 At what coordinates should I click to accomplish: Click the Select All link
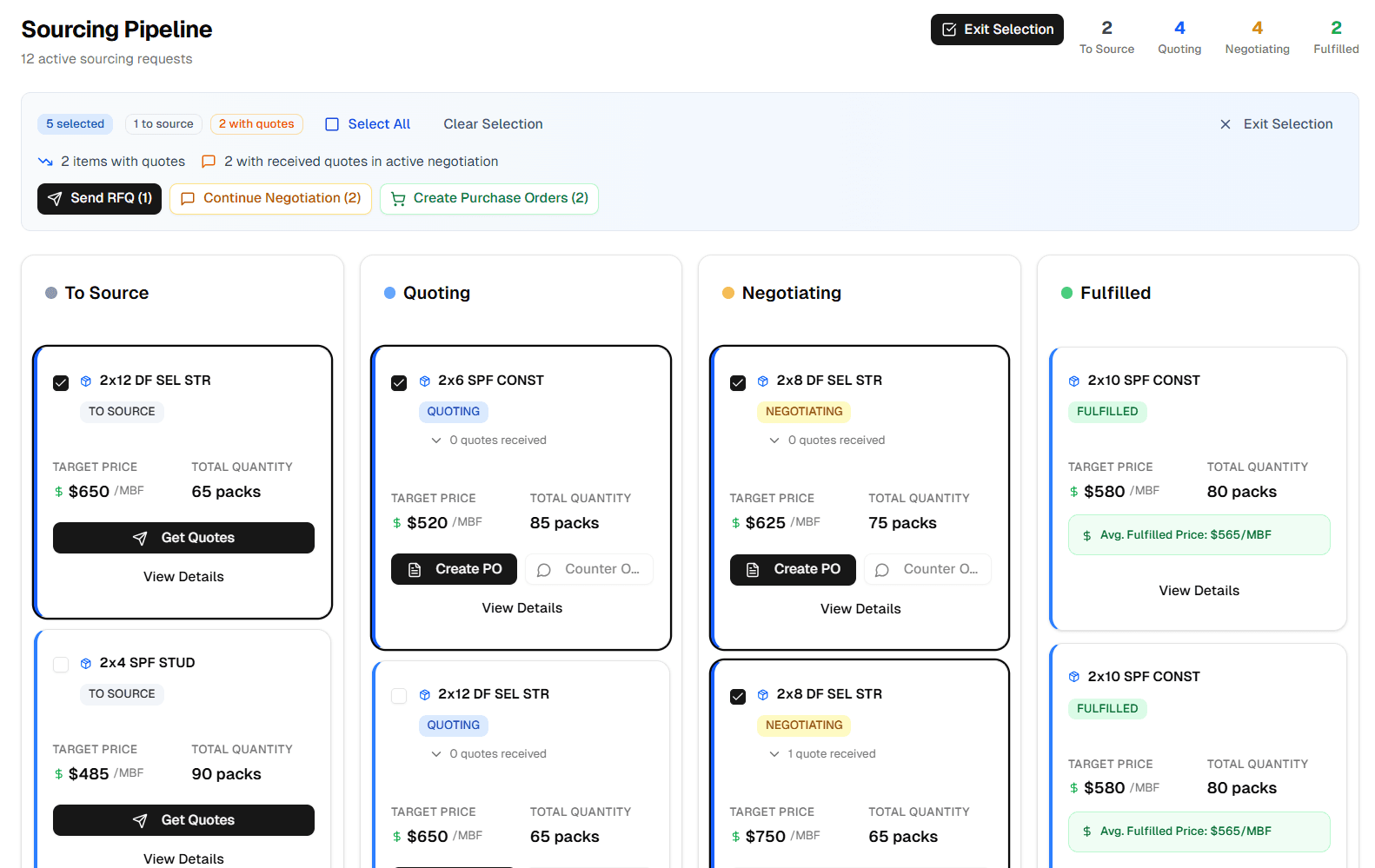tap(379, 124)
